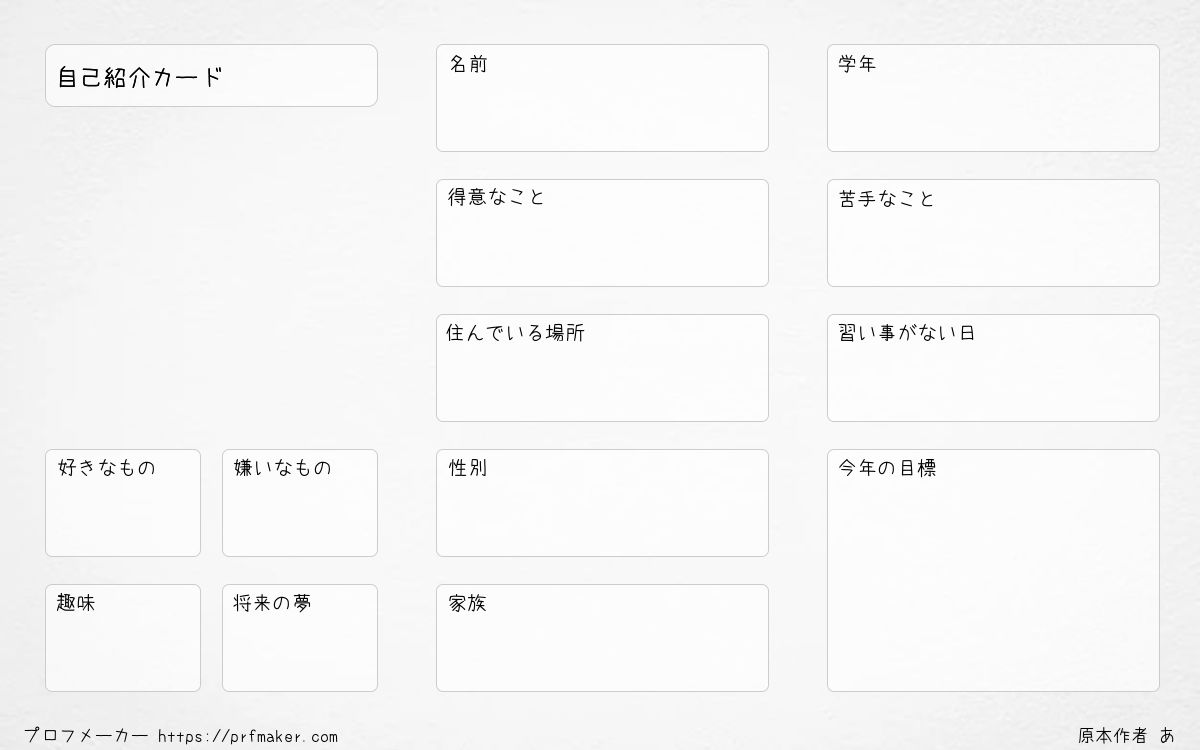The image size is (1200, 750).
Task: Click the 今年の目標 large field box
Action: point(993,570)
